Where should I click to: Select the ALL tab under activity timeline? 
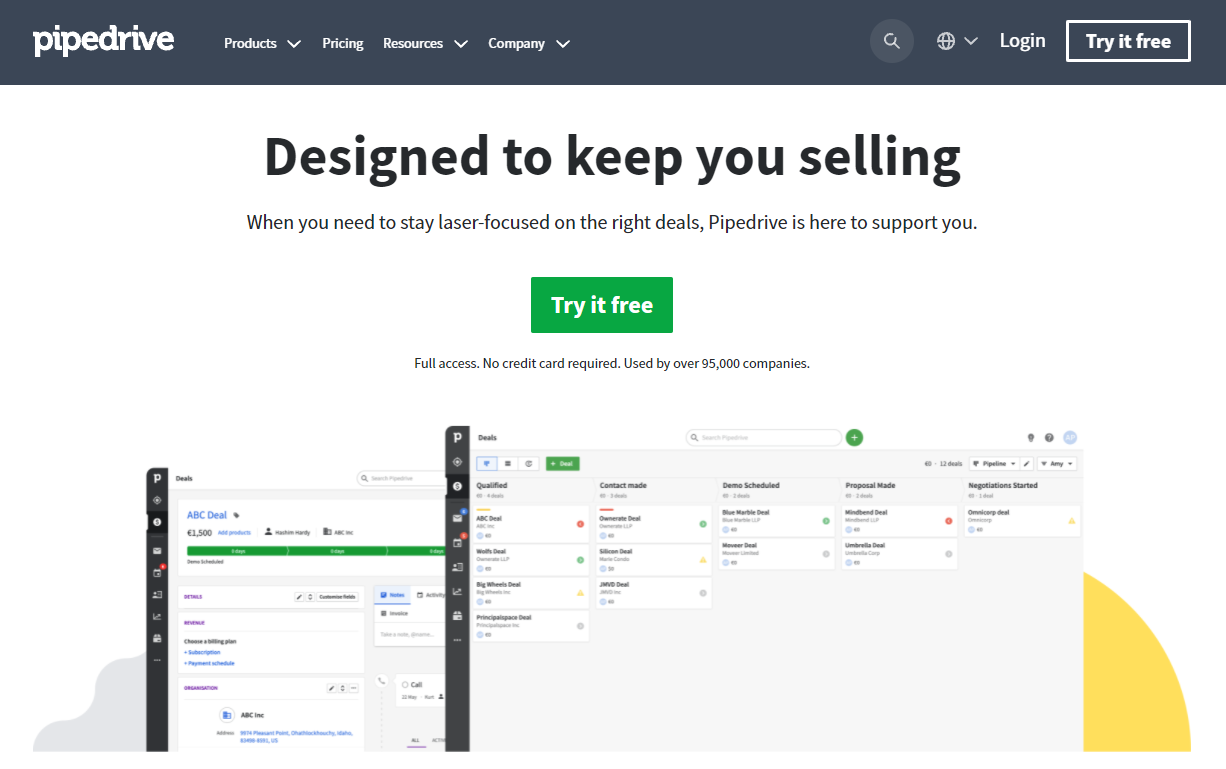click(415, 740)
